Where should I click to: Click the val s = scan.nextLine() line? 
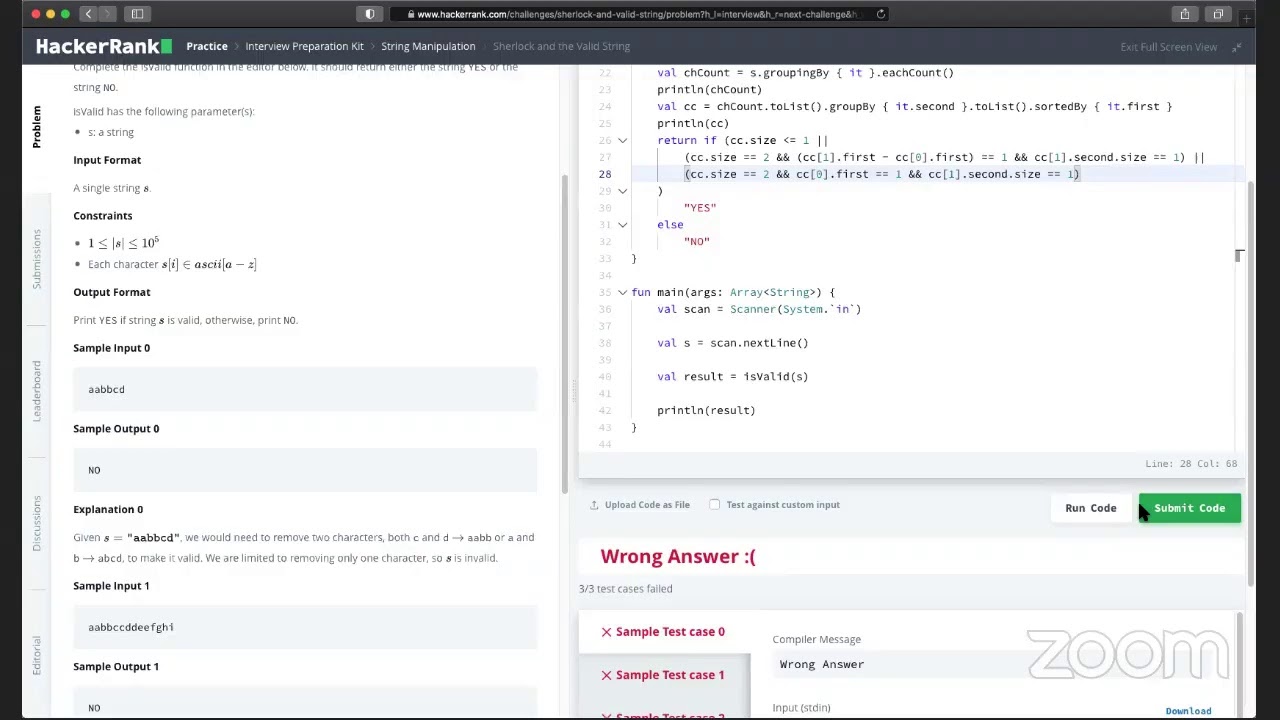pyautogui.click(x=732, y=343)
